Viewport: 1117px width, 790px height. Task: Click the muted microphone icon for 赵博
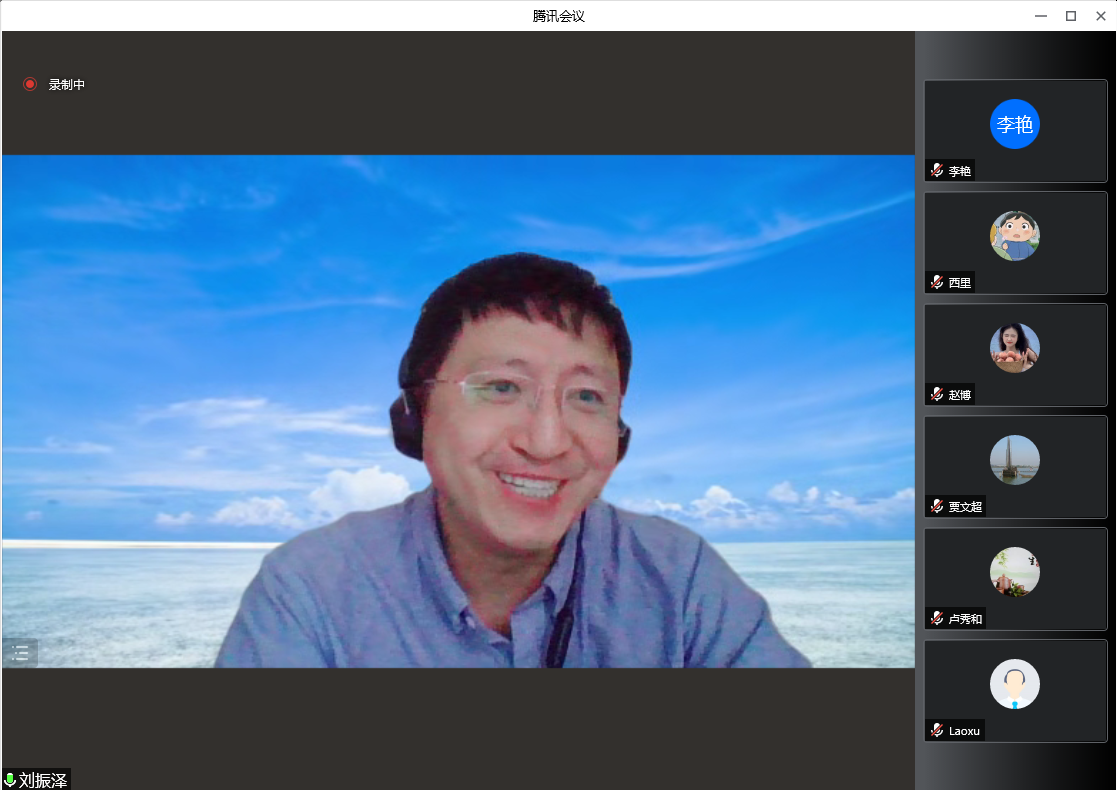(937, 395)
